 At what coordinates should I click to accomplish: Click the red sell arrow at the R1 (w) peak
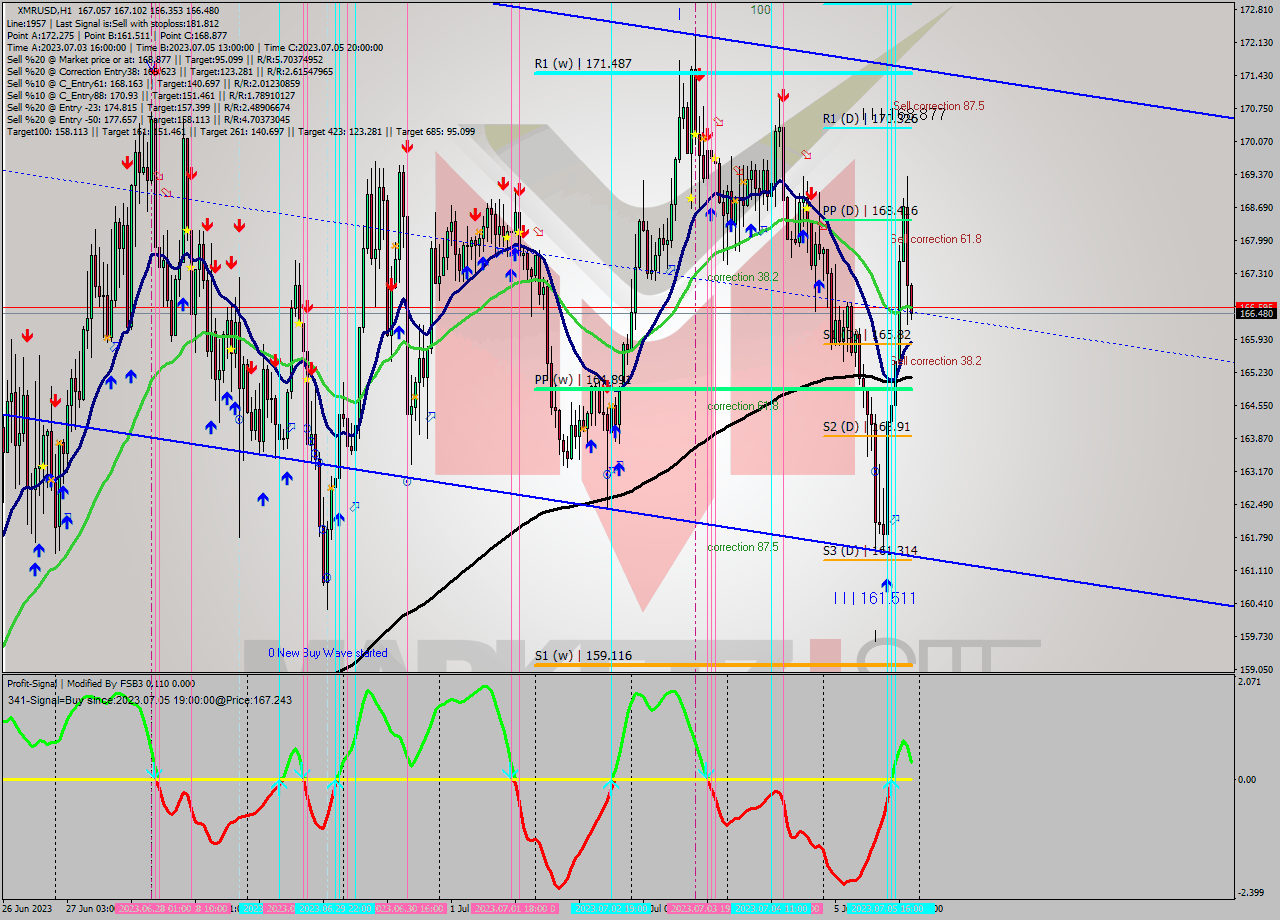pyautogui.click(x=697, y=74)
